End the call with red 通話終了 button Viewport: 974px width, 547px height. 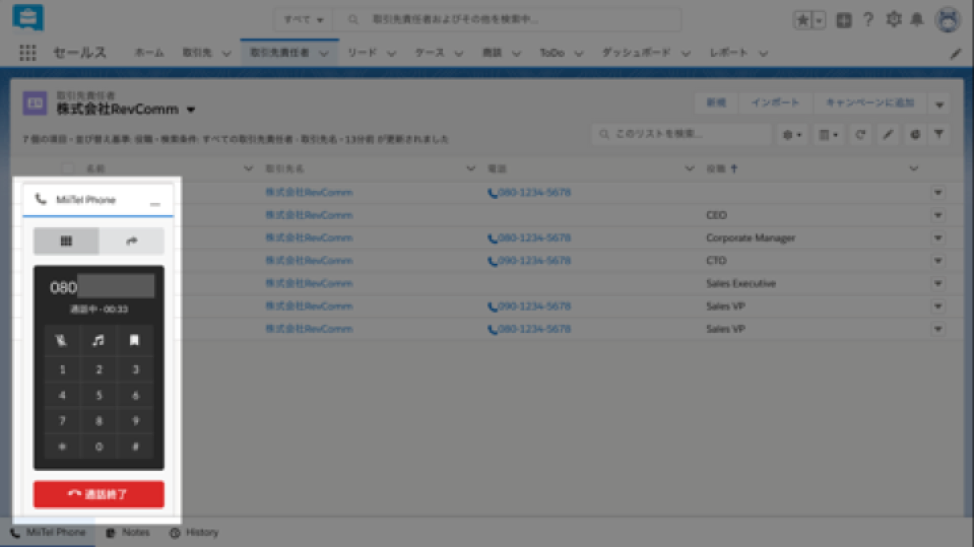[99, 494]
